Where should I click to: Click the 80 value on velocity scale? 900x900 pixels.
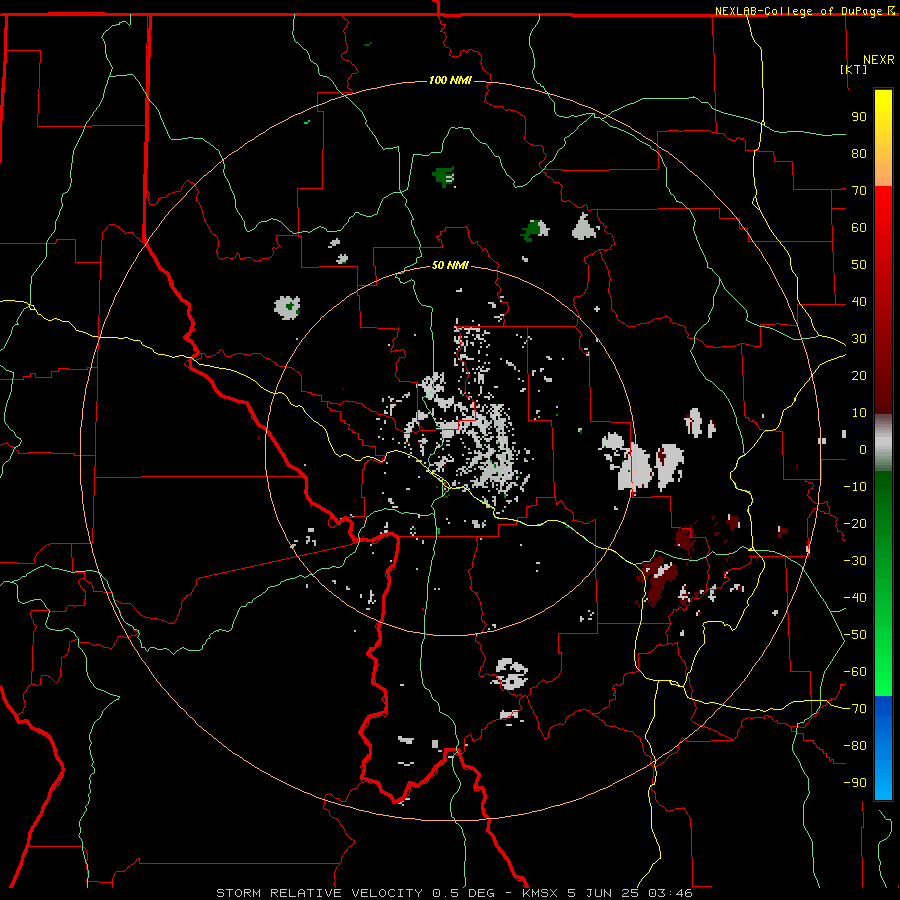point(859,154)
